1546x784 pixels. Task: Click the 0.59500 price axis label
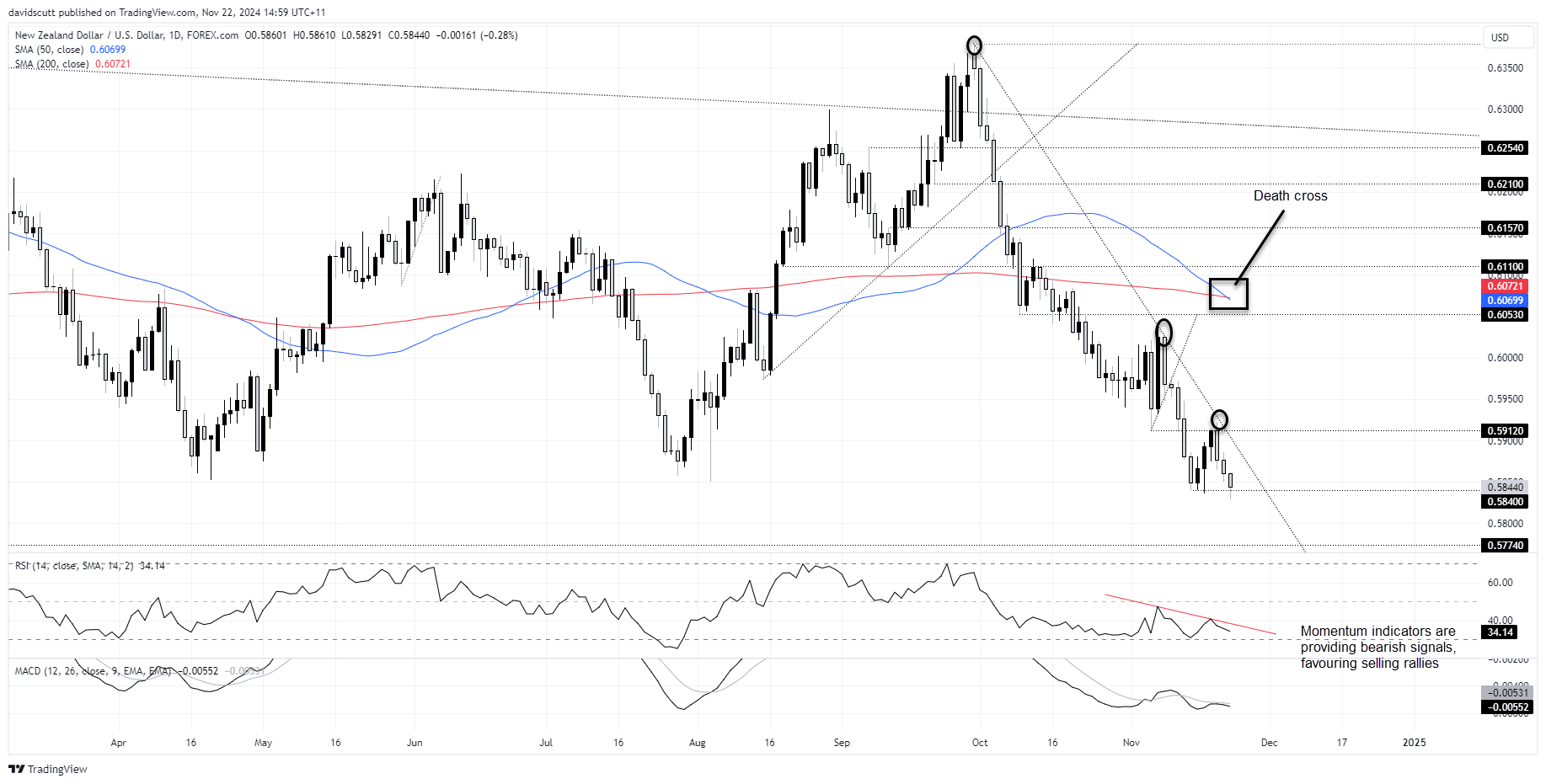point(1505,399)
